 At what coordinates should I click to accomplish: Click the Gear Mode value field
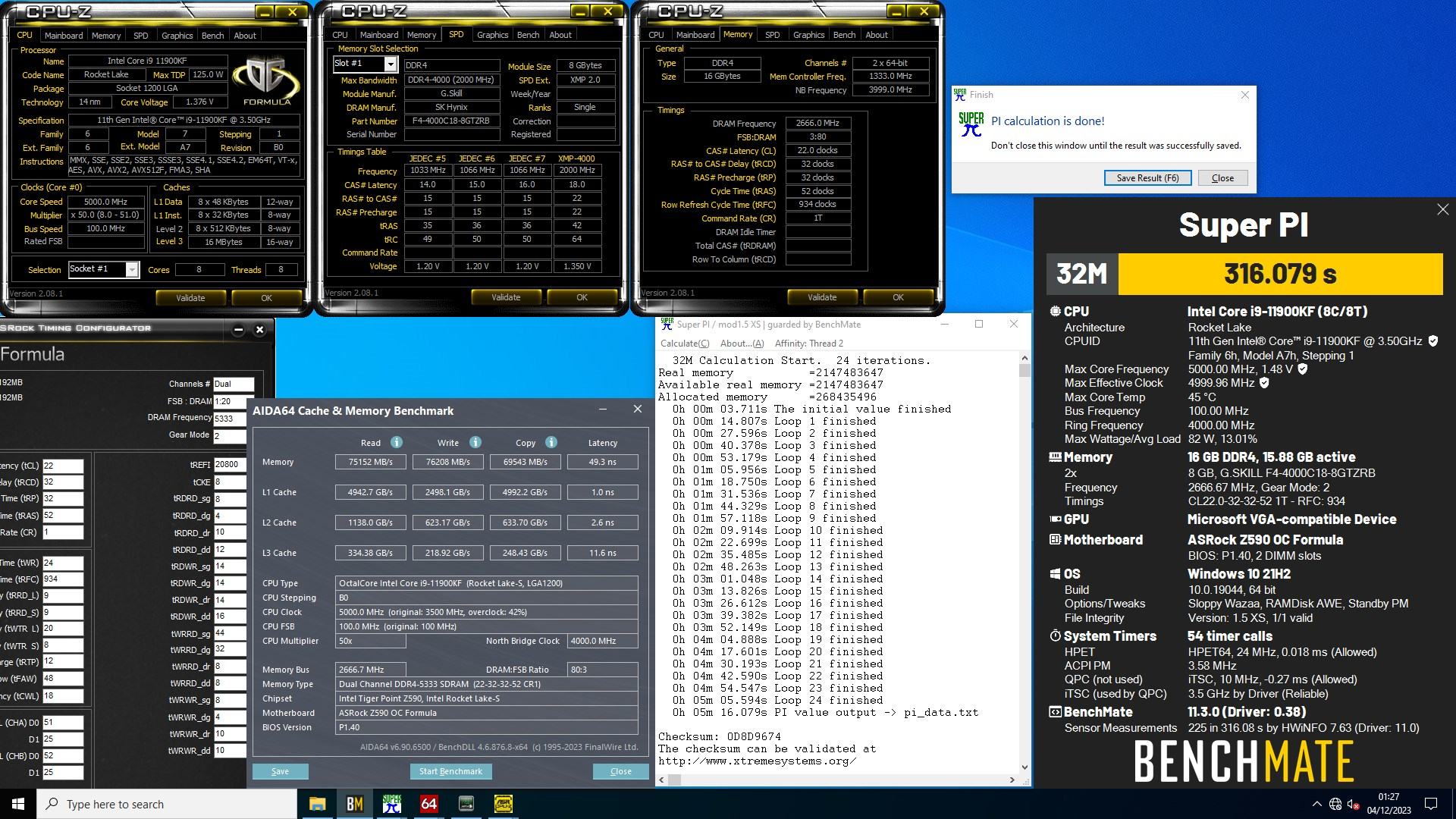tap(230, 435)
